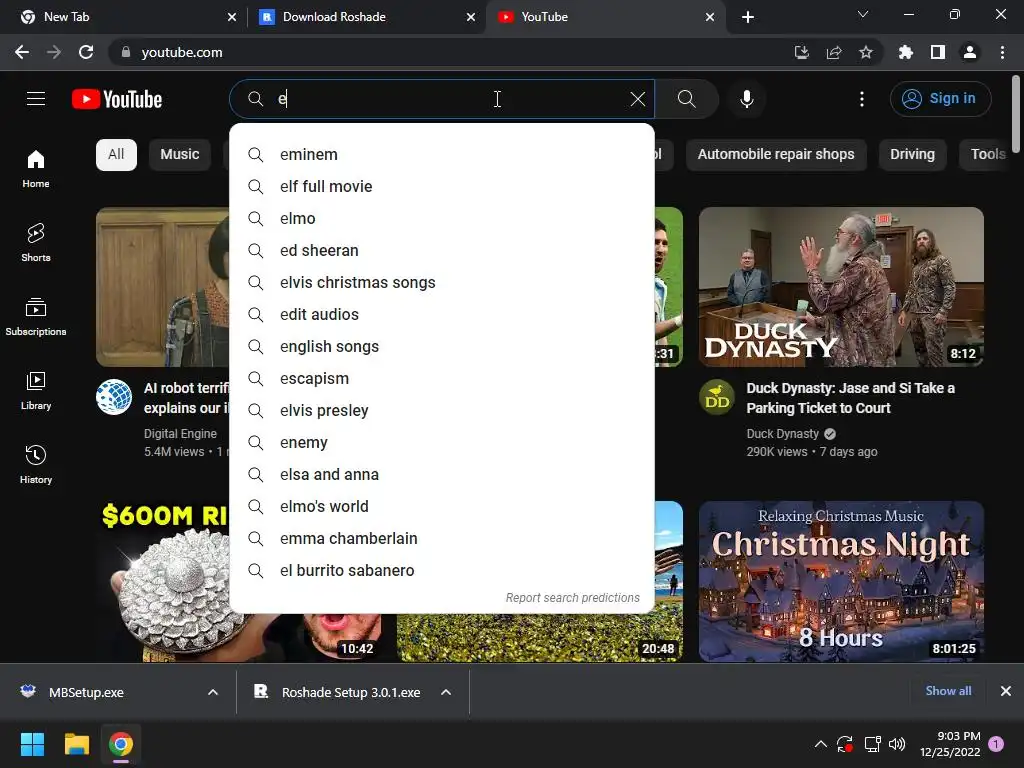This screenshot has height=768, width=1024.
Task: Pick 'elvis christmas songs' suggestion
Action: coord(442,283)
